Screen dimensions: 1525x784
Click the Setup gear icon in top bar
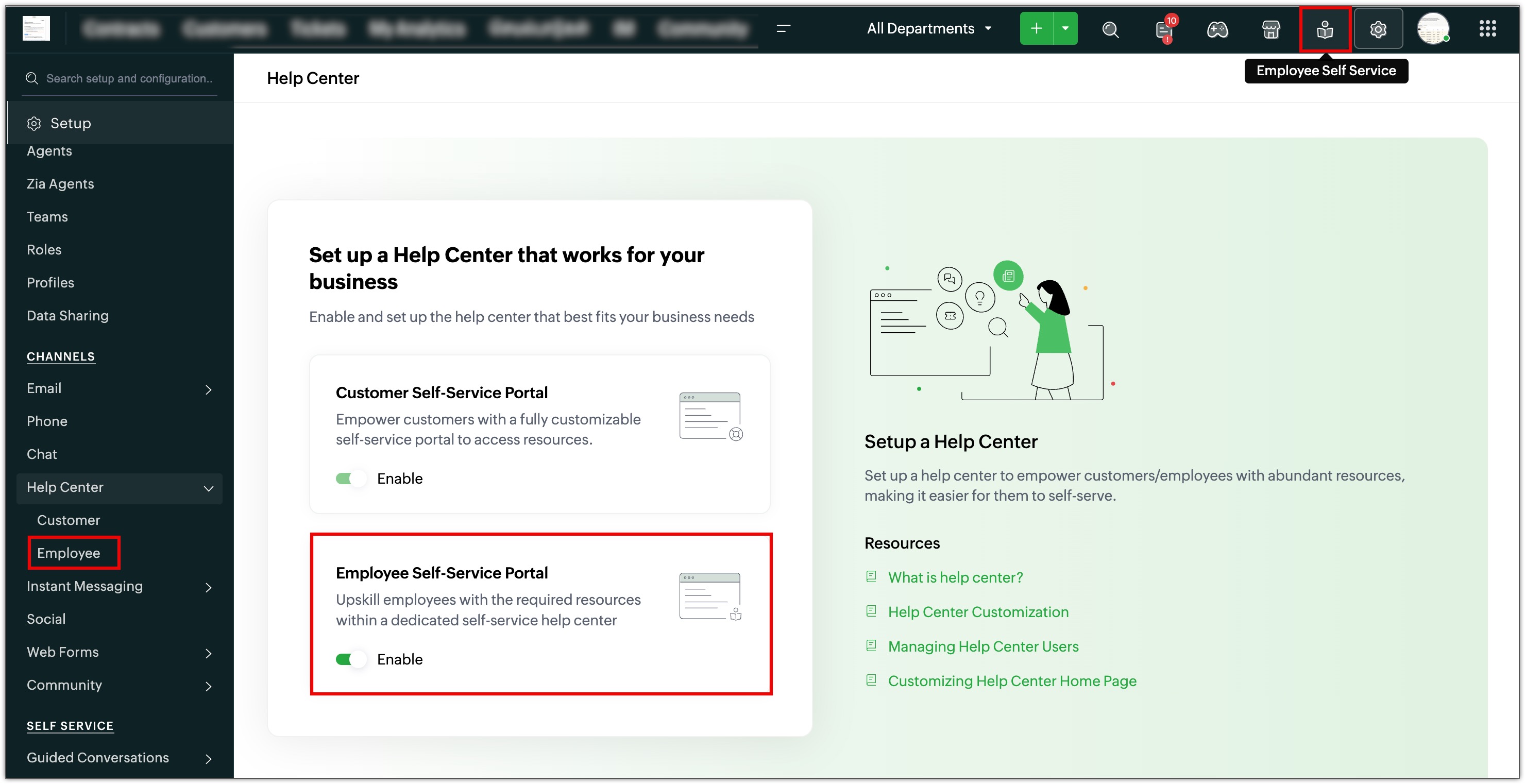click(x=1378, y=29)
